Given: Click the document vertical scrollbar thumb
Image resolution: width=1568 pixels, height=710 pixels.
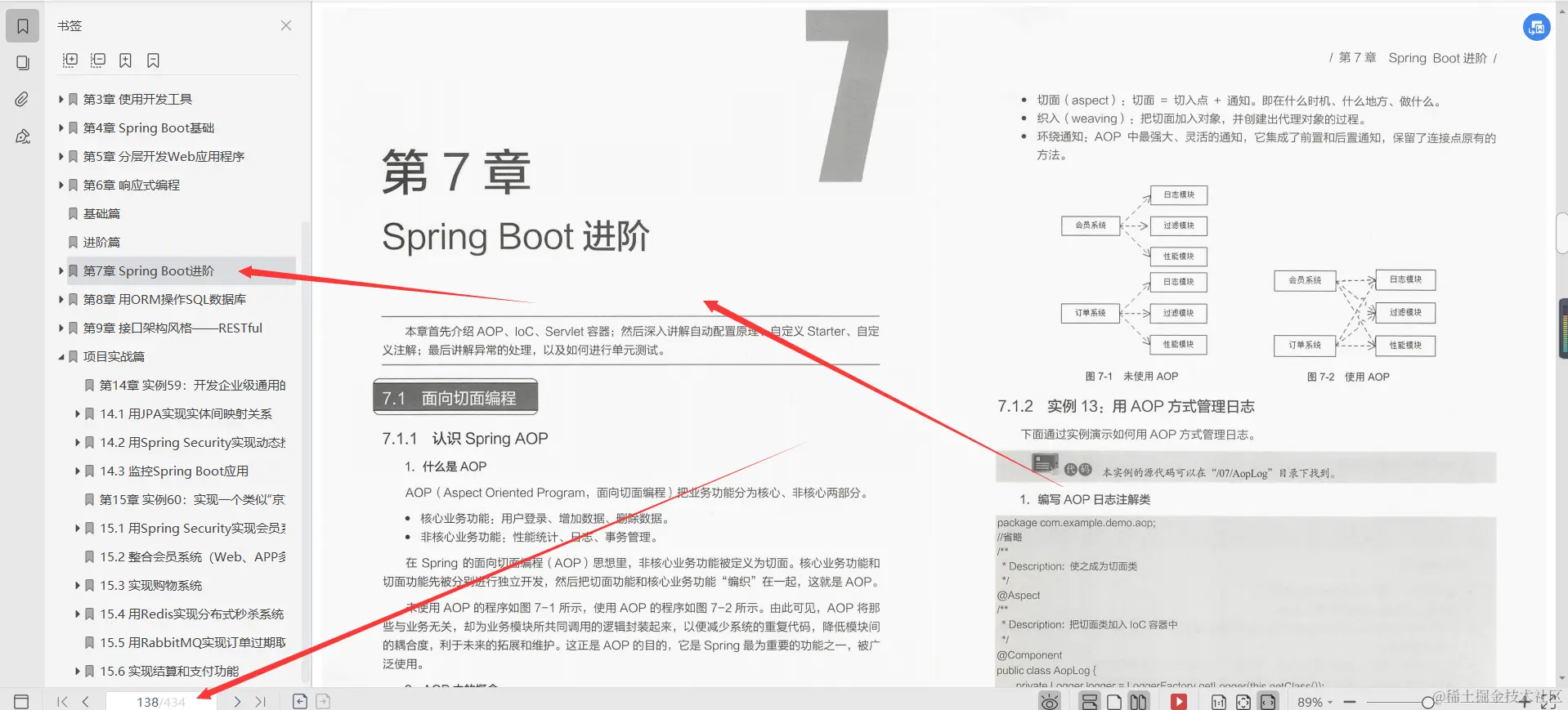Looking at the screenshot, I should [x=1561, y=234].
